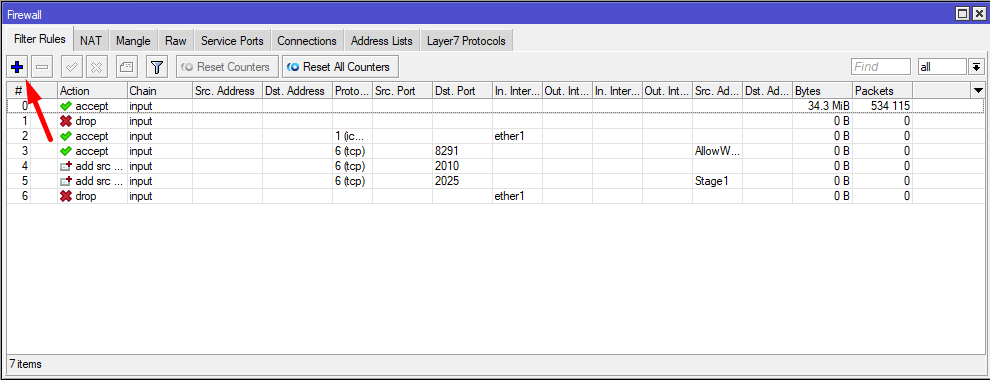The height and width of the screenshot is (380, 990).
Task: Select the 2010 destination port cell
Action: pyautogui.click(x=462, y=166)
